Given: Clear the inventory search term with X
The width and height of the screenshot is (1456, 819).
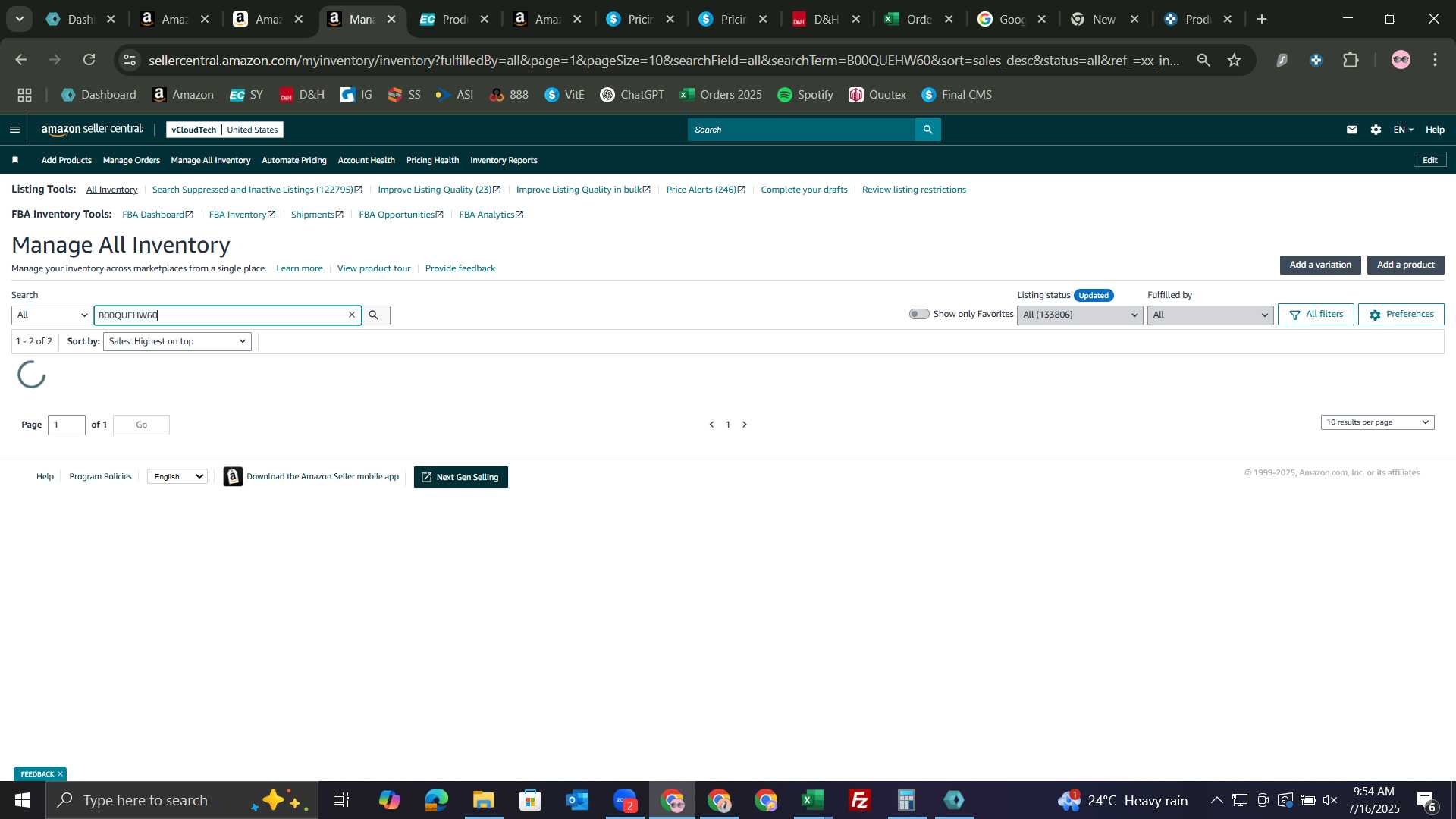Looking at the screenshot, I should click(352, 315).
